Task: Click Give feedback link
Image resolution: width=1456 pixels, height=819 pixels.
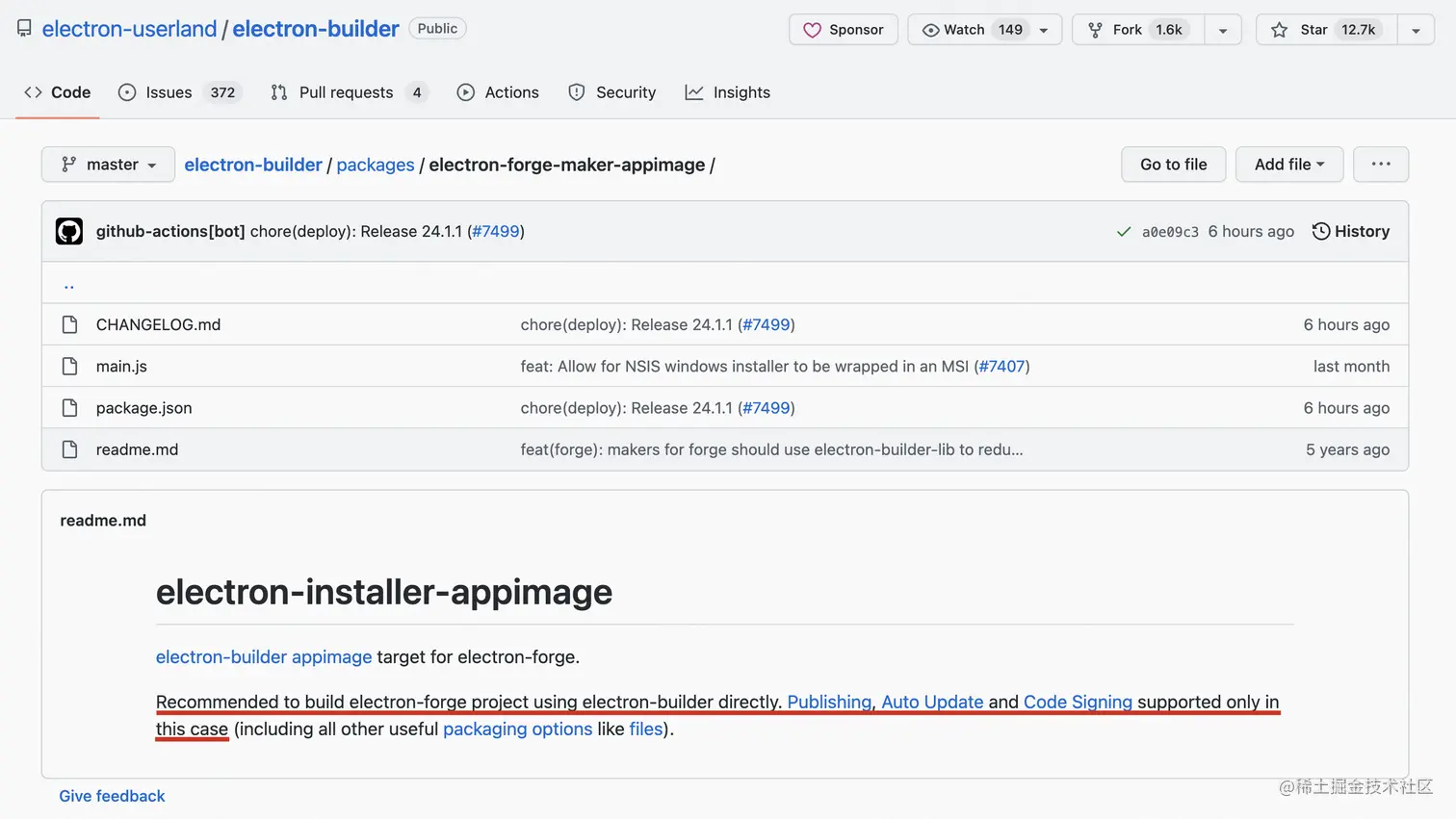Action: 112,796
